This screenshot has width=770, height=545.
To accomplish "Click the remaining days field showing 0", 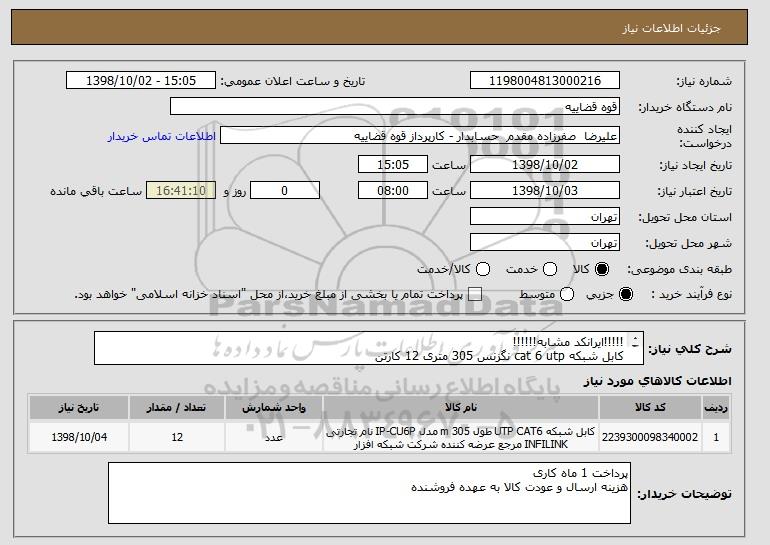I will 285,191.
